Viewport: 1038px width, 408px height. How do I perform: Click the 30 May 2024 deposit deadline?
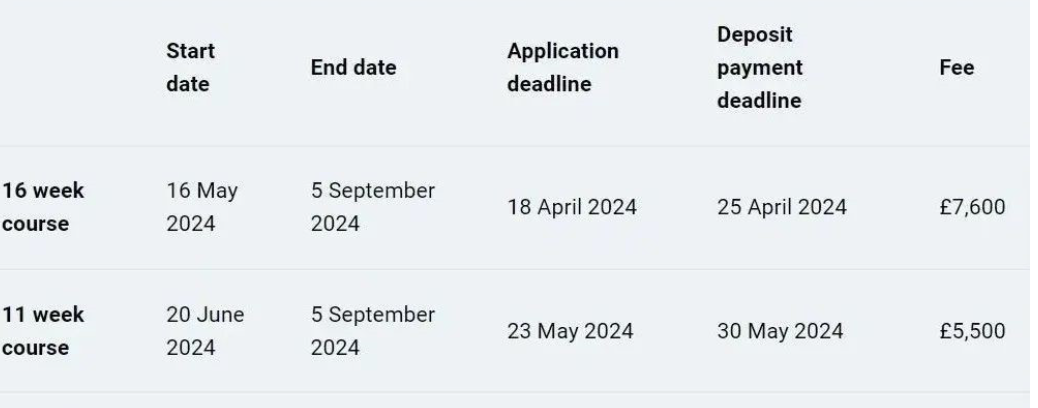pos(779,331)
